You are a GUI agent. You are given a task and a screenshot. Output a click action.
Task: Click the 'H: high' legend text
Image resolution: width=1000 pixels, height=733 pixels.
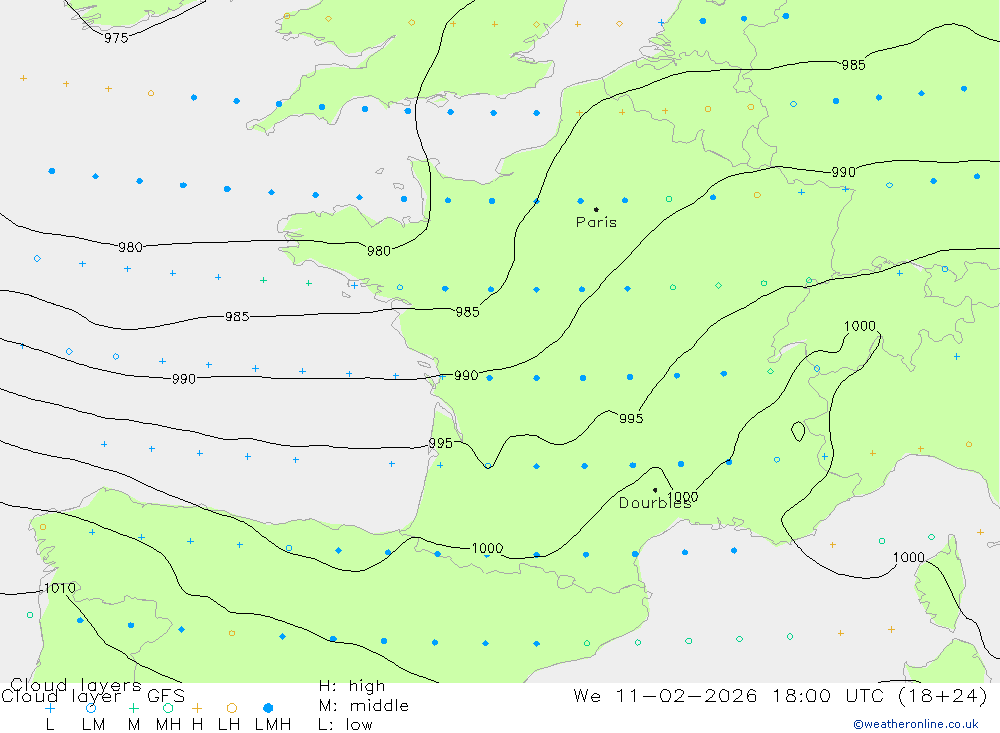(x=352, y=686)
